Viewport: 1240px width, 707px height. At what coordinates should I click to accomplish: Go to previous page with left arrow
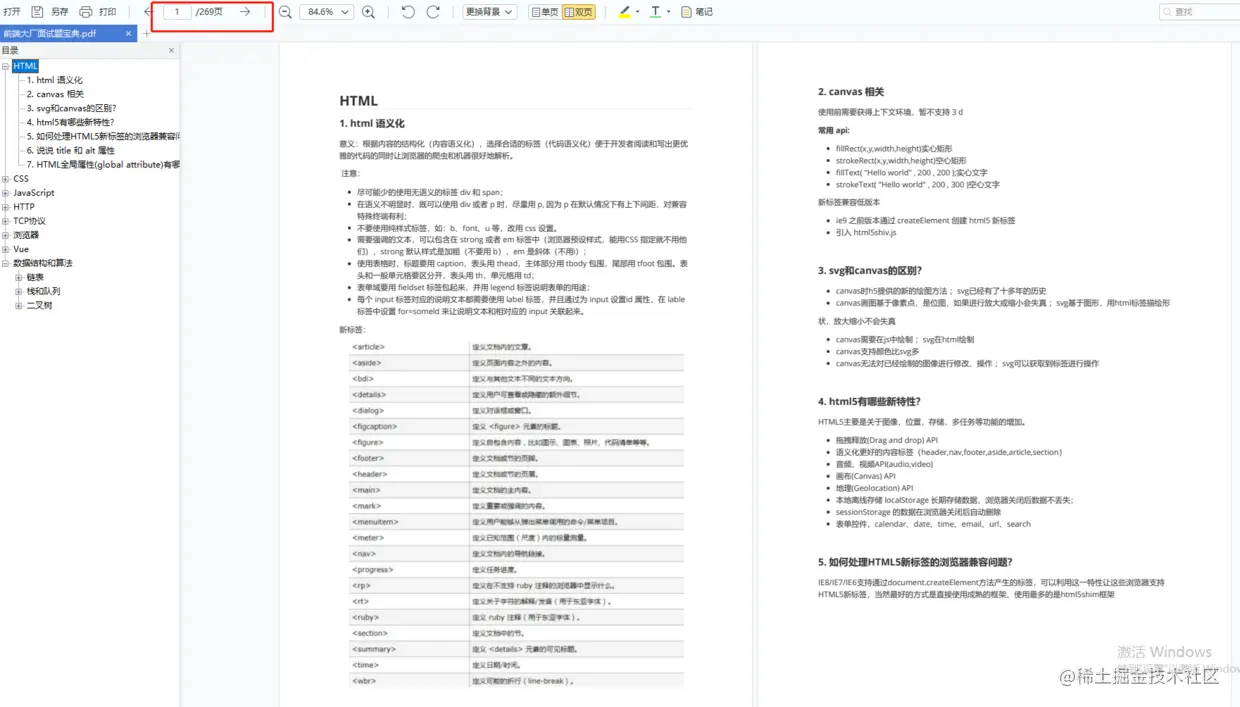click(148, 12)
